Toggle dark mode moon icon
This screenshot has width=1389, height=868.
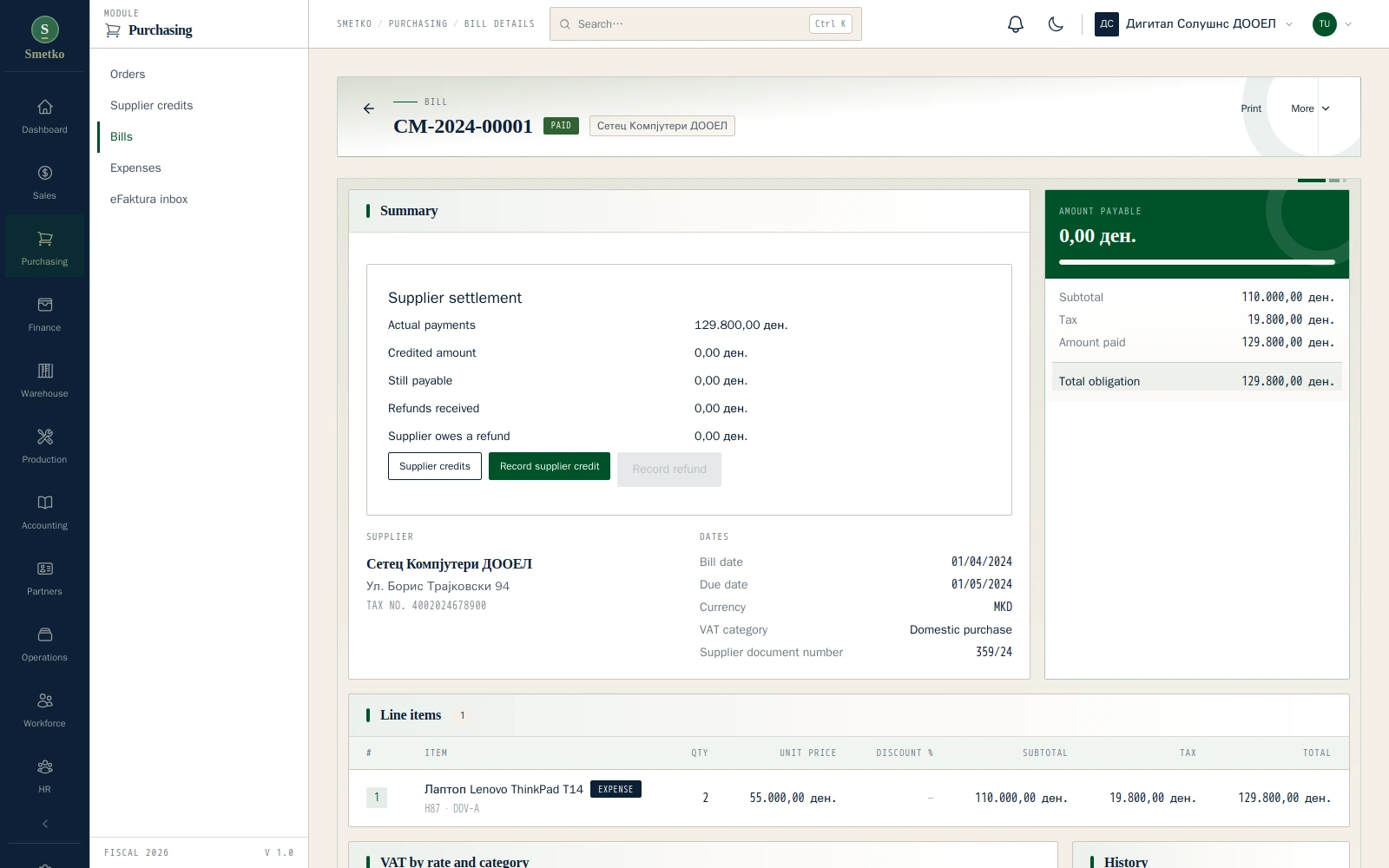[x=1056, y=24]
